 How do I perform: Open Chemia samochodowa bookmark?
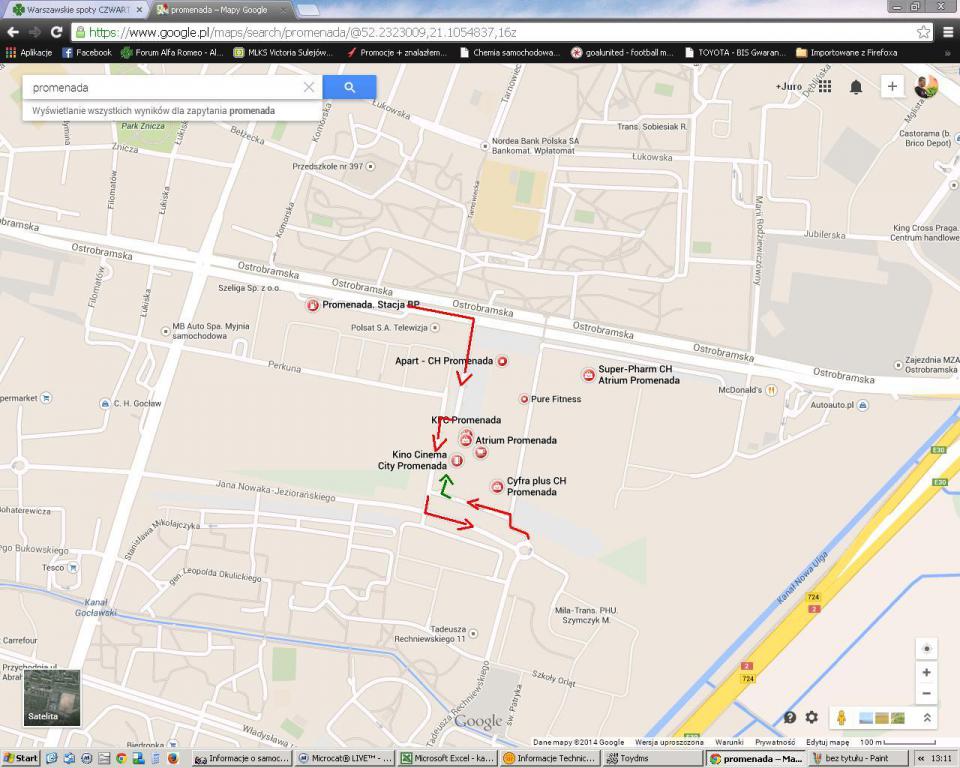(509, 53)
